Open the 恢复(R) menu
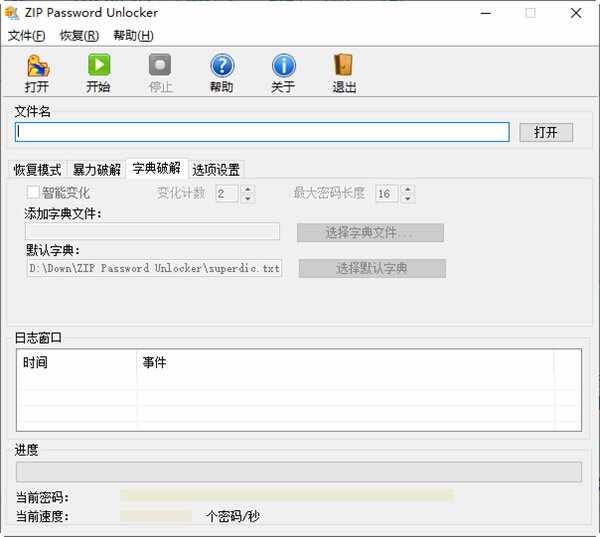Image resolution: width=600 pixels, height=537 pixels. 79,36
